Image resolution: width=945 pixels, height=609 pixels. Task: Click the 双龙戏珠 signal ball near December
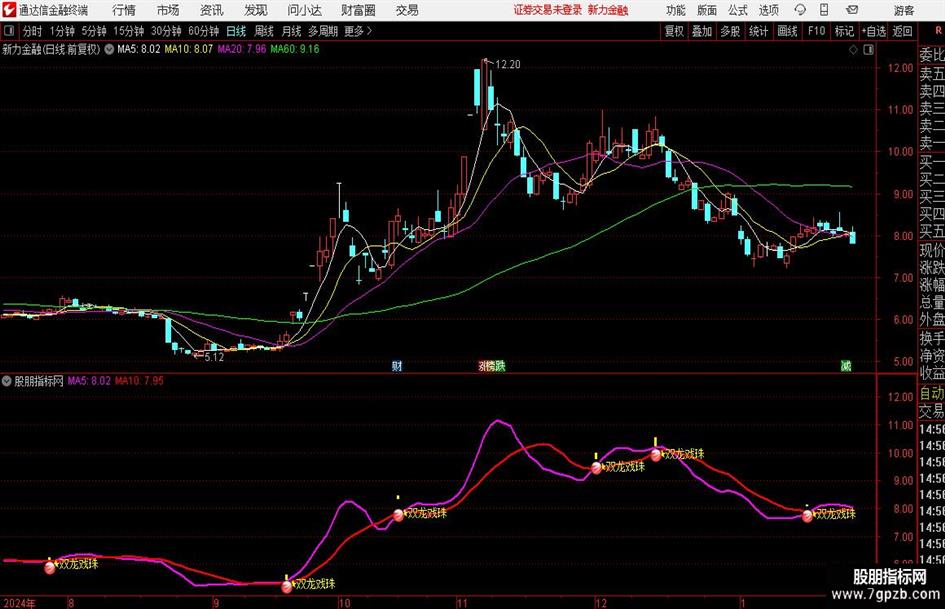coord(597,467)
